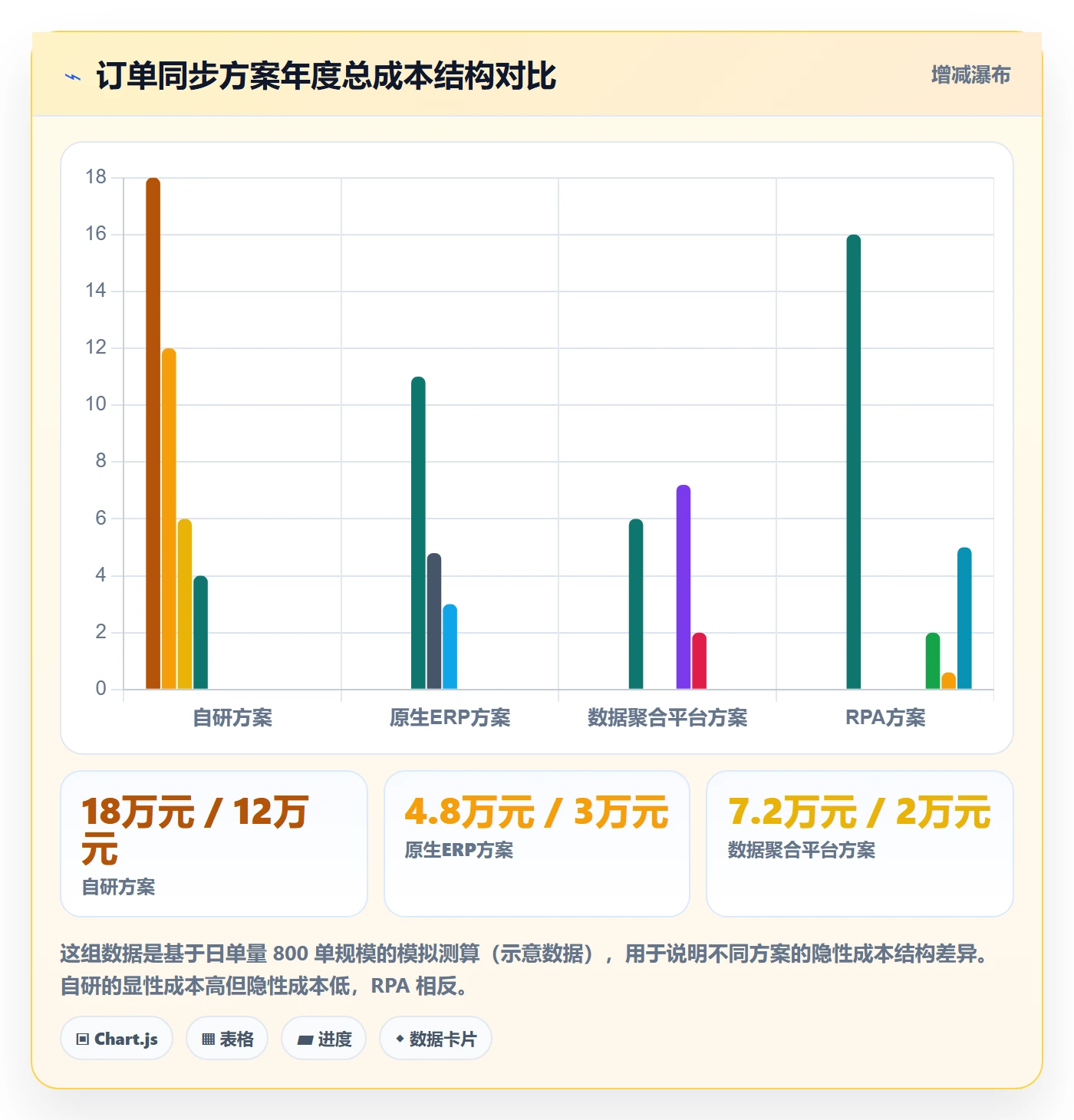Click the green bar in RPA方案
1074x1120 pixels.
[x=933, y=660]
